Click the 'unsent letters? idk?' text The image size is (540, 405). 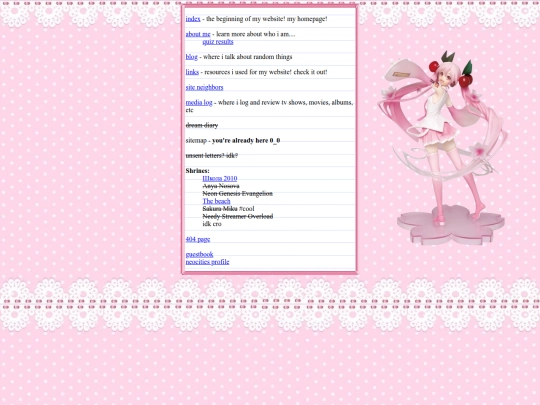coord(212,156)
